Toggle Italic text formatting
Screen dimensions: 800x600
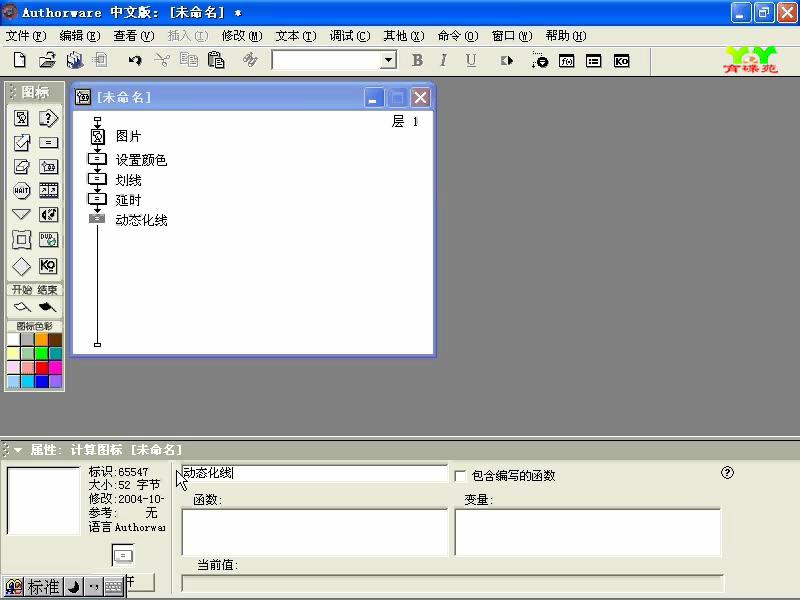point(443,60)
